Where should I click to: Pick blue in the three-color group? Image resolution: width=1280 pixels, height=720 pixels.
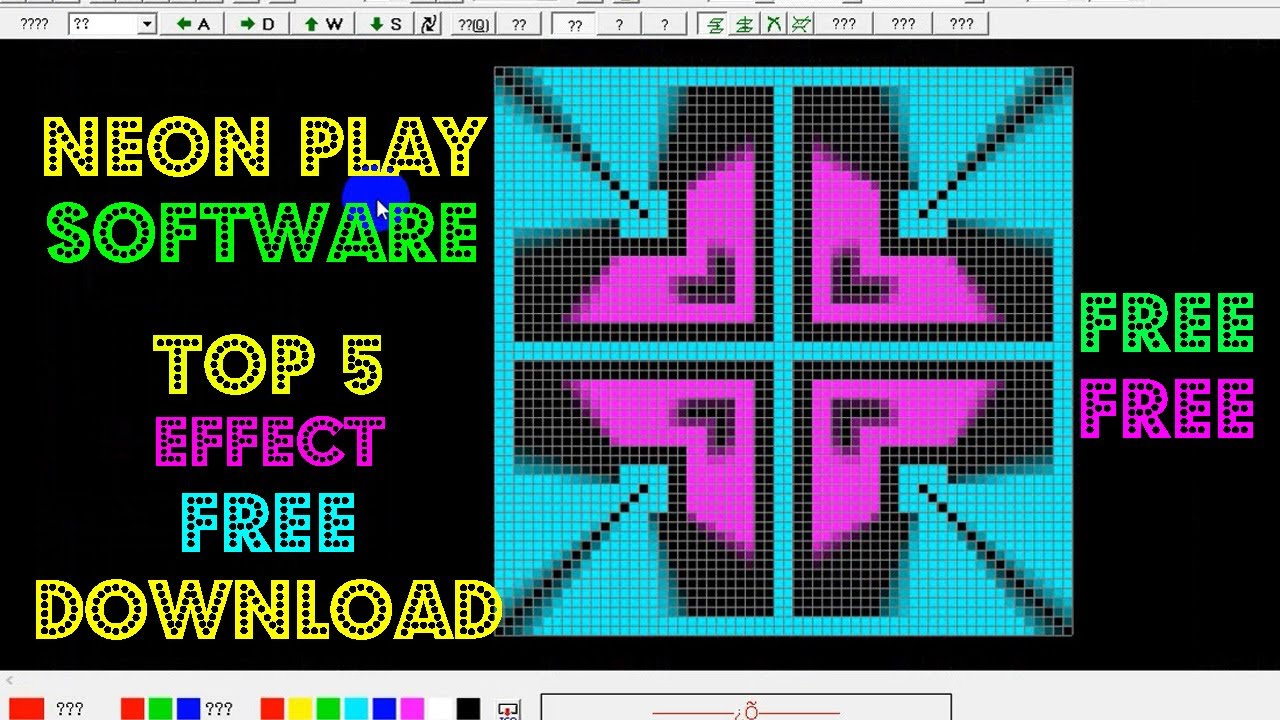(x=188, y=709)
